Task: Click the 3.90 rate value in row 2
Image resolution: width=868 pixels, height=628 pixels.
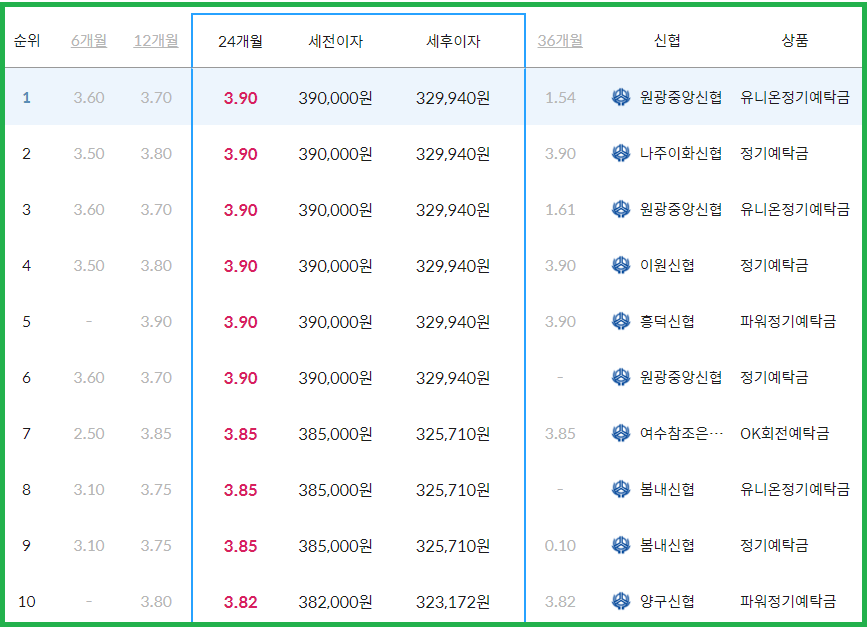Action: [239, 152]
